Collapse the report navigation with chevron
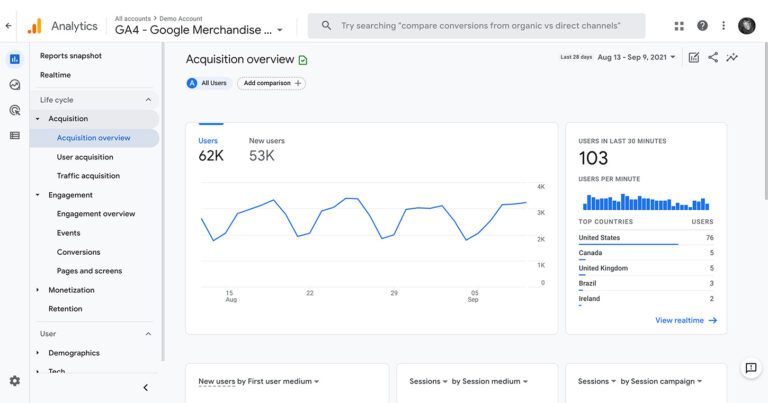This screenshot has width=768, height=403. pos(145,387)
